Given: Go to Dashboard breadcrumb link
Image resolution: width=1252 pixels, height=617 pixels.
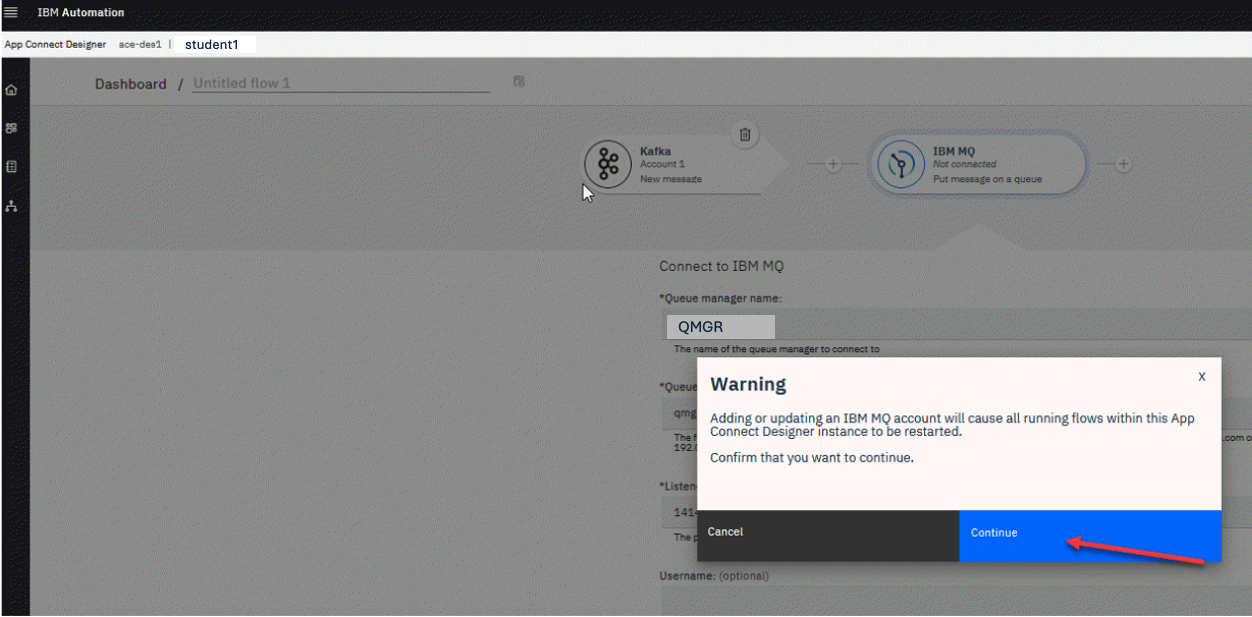Looking at the screenshot, I should [x=131, y=84].
